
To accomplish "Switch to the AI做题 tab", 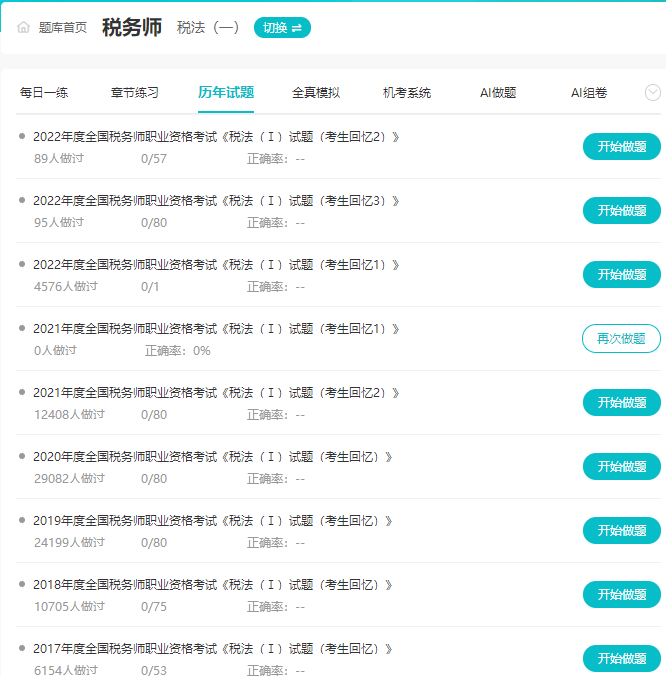I will (498, 93).
